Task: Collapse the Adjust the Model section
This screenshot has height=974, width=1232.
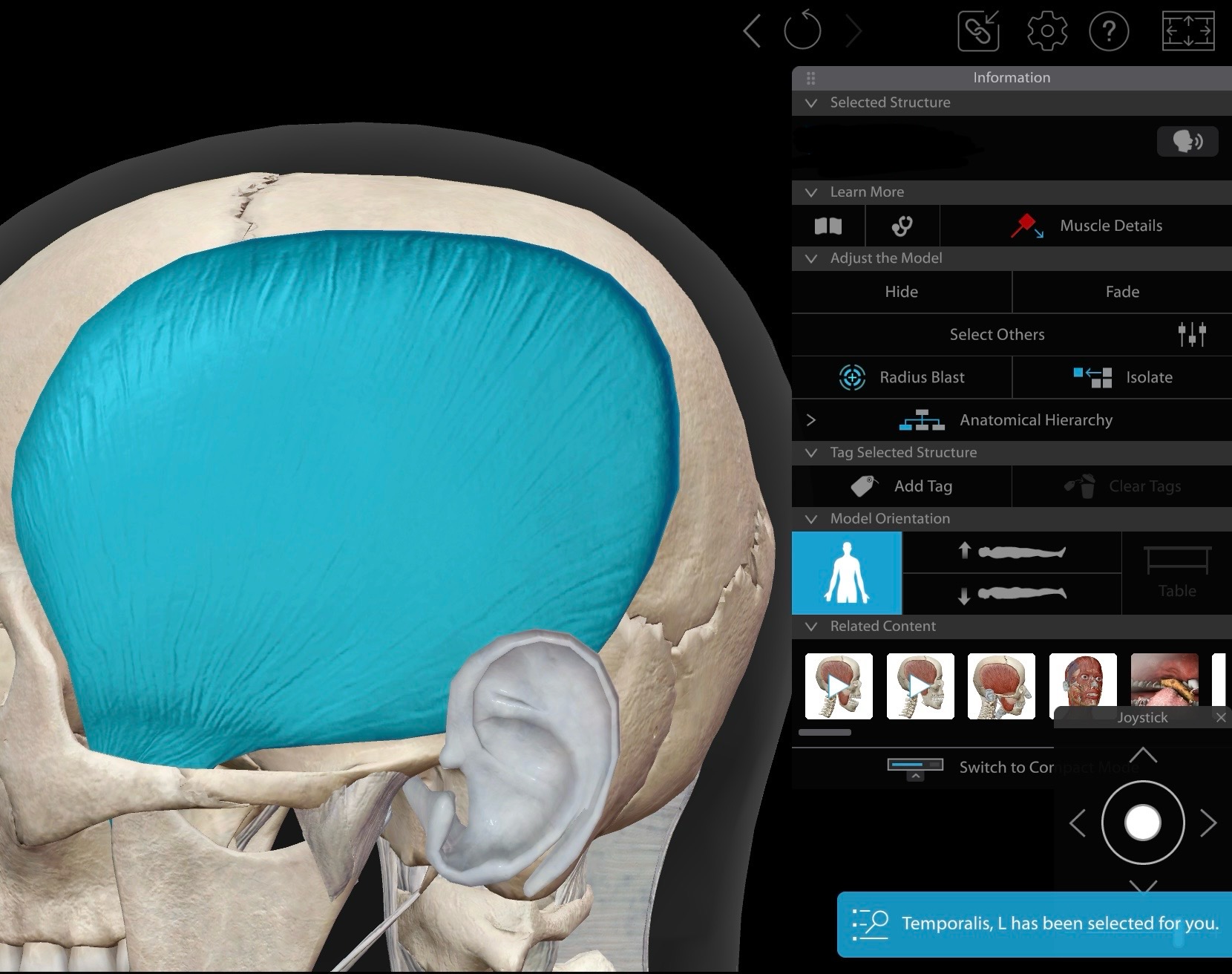Action: click(x=810, y=258)
